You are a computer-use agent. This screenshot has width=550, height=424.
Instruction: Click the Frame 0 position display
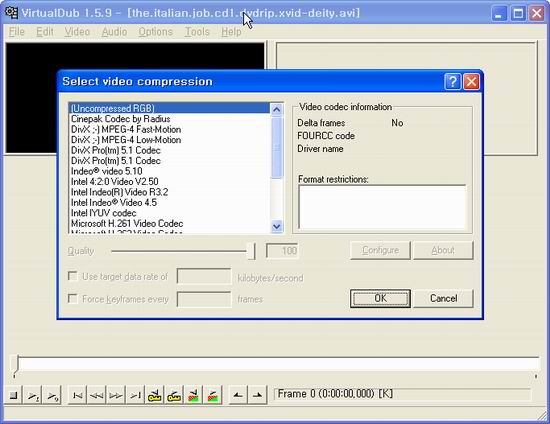click(x=402, y=394)
